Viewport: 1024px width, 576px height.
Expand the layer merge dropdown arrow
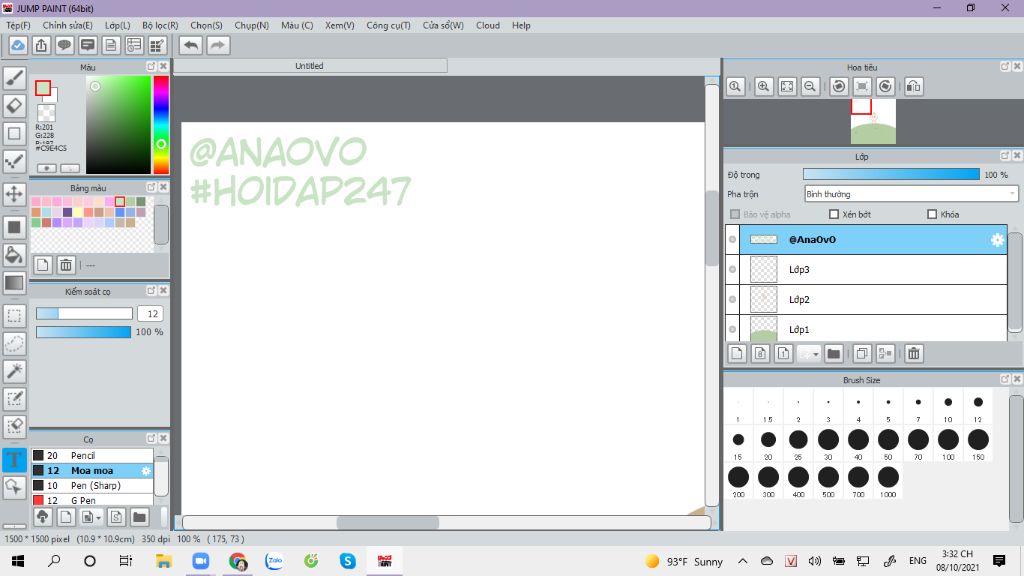(x=816, y=354)
